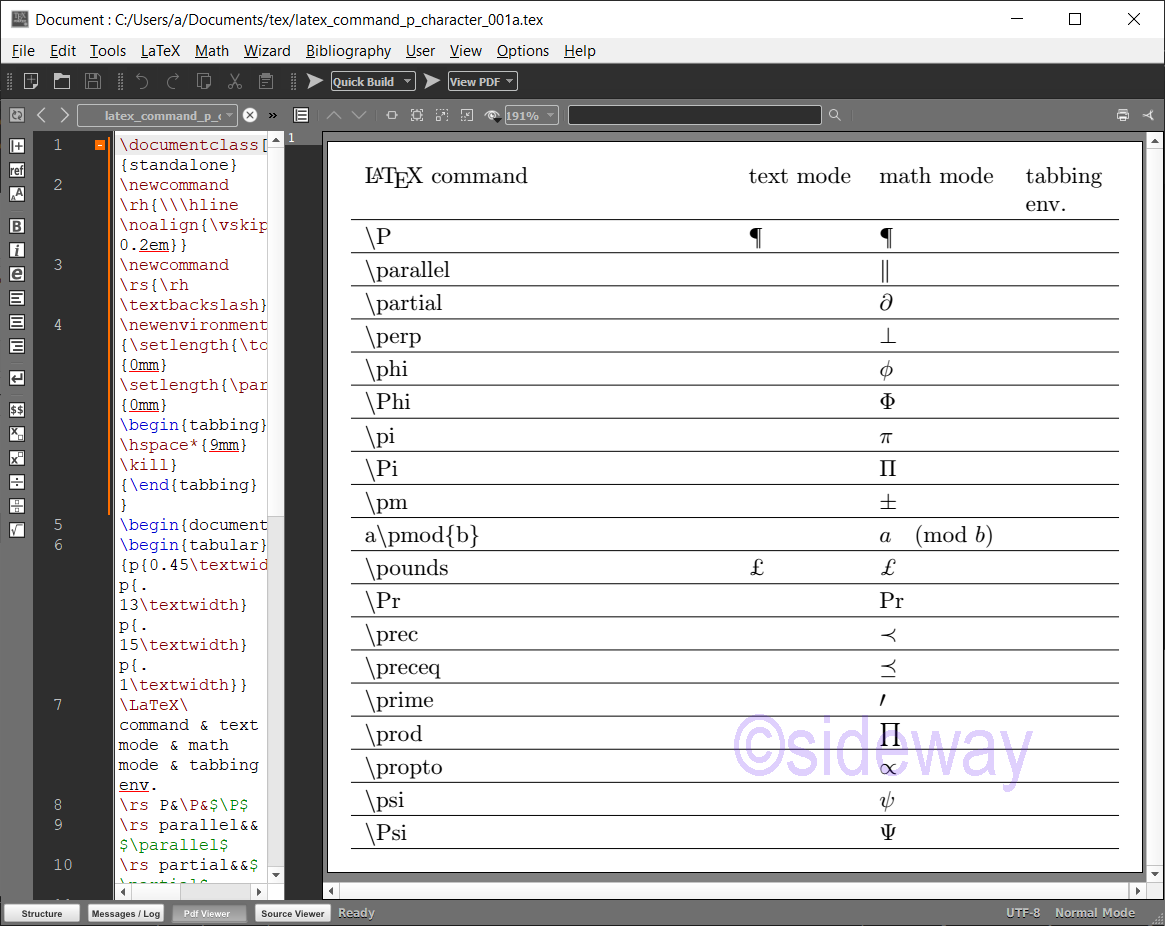The height and width of the screenshot is (926, 1165).
Task: Open the LaTeX menu
Action: tap(160, 51)
